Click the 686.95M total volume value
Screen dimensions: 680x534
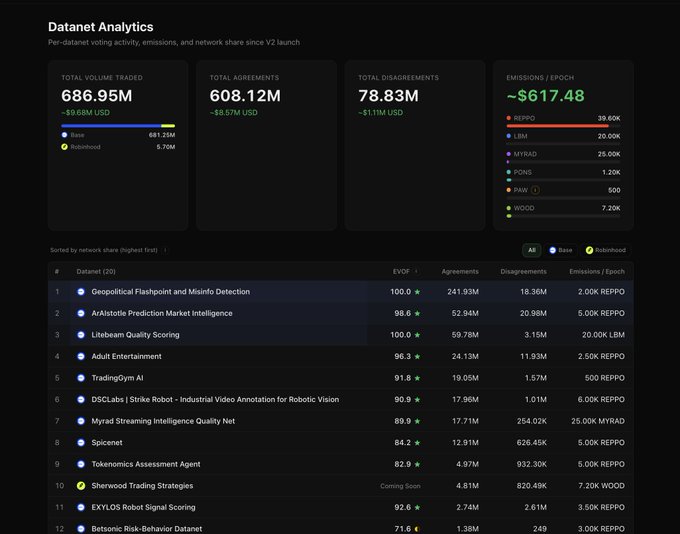pos(97,95)
